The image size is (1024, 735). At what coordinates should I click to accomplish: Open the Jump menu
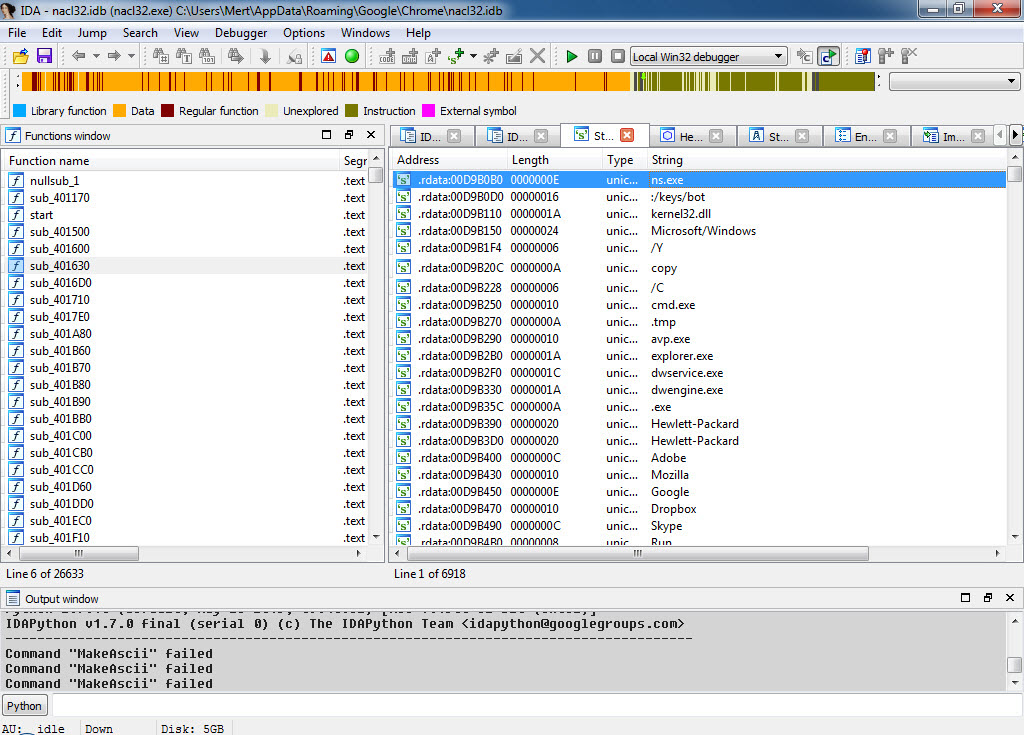point(92,33)
